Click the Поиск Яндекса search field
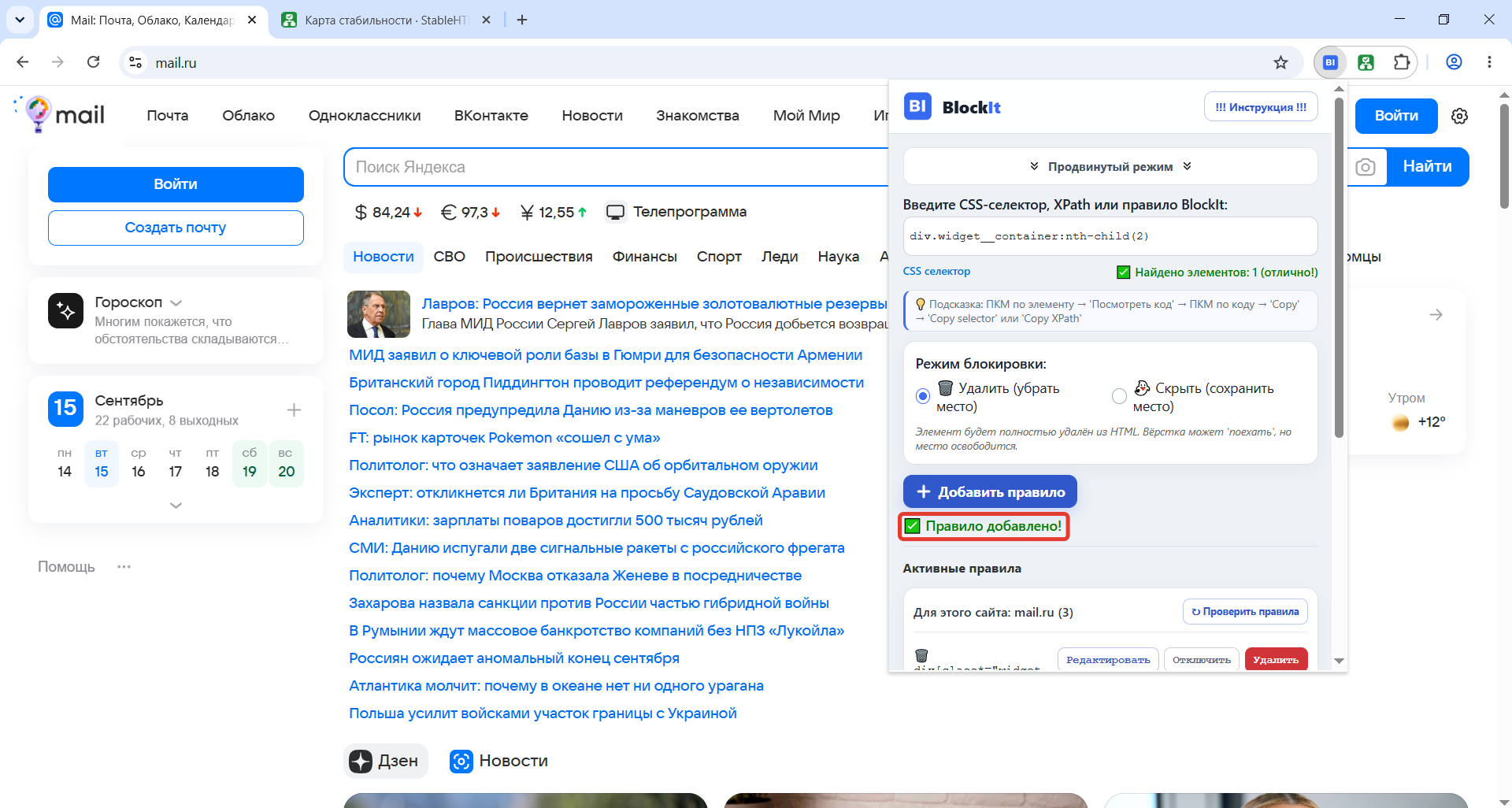1512x808 pixels. pos(617,167)
